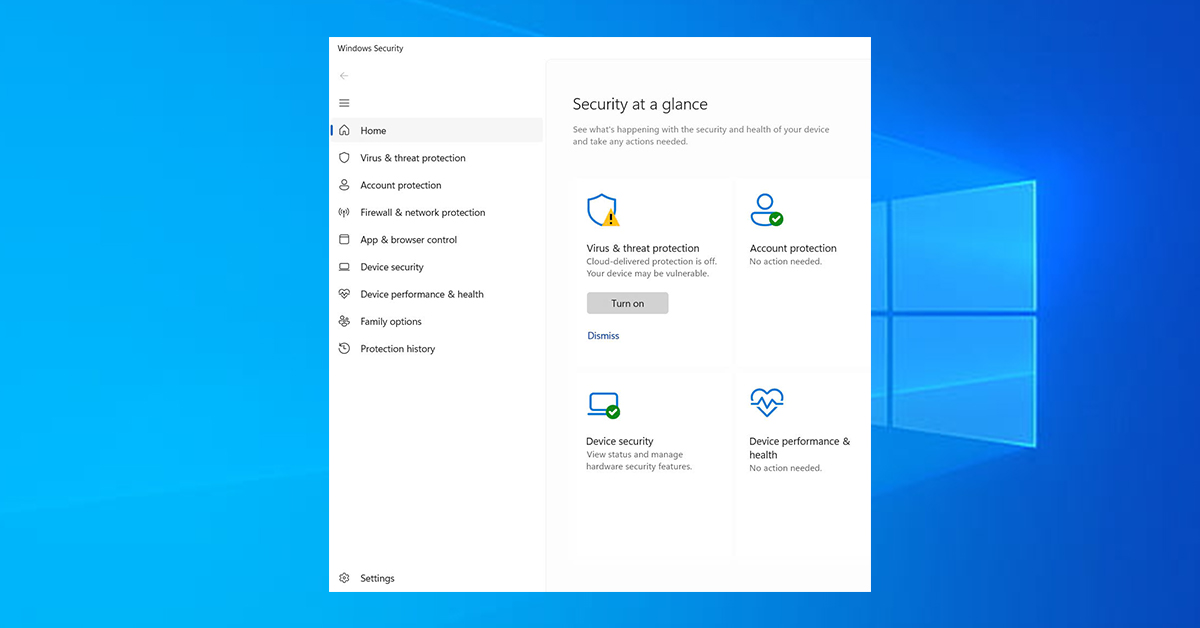This screenshot has height=628, width=1200.
Task: Toggle the hamburger navigation menu
Action: pos(344,103)
